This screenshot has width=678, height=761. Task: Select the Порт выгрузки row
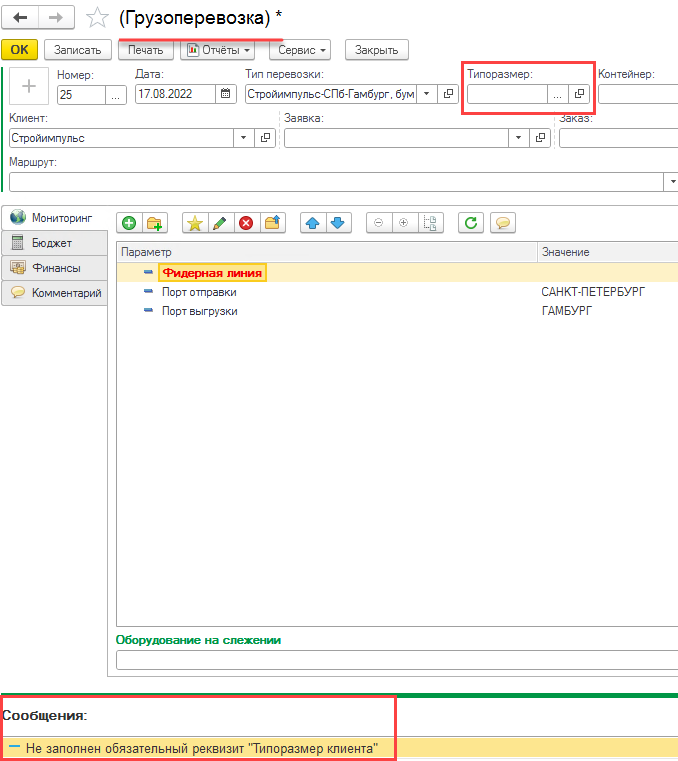[x=397, y=311]
